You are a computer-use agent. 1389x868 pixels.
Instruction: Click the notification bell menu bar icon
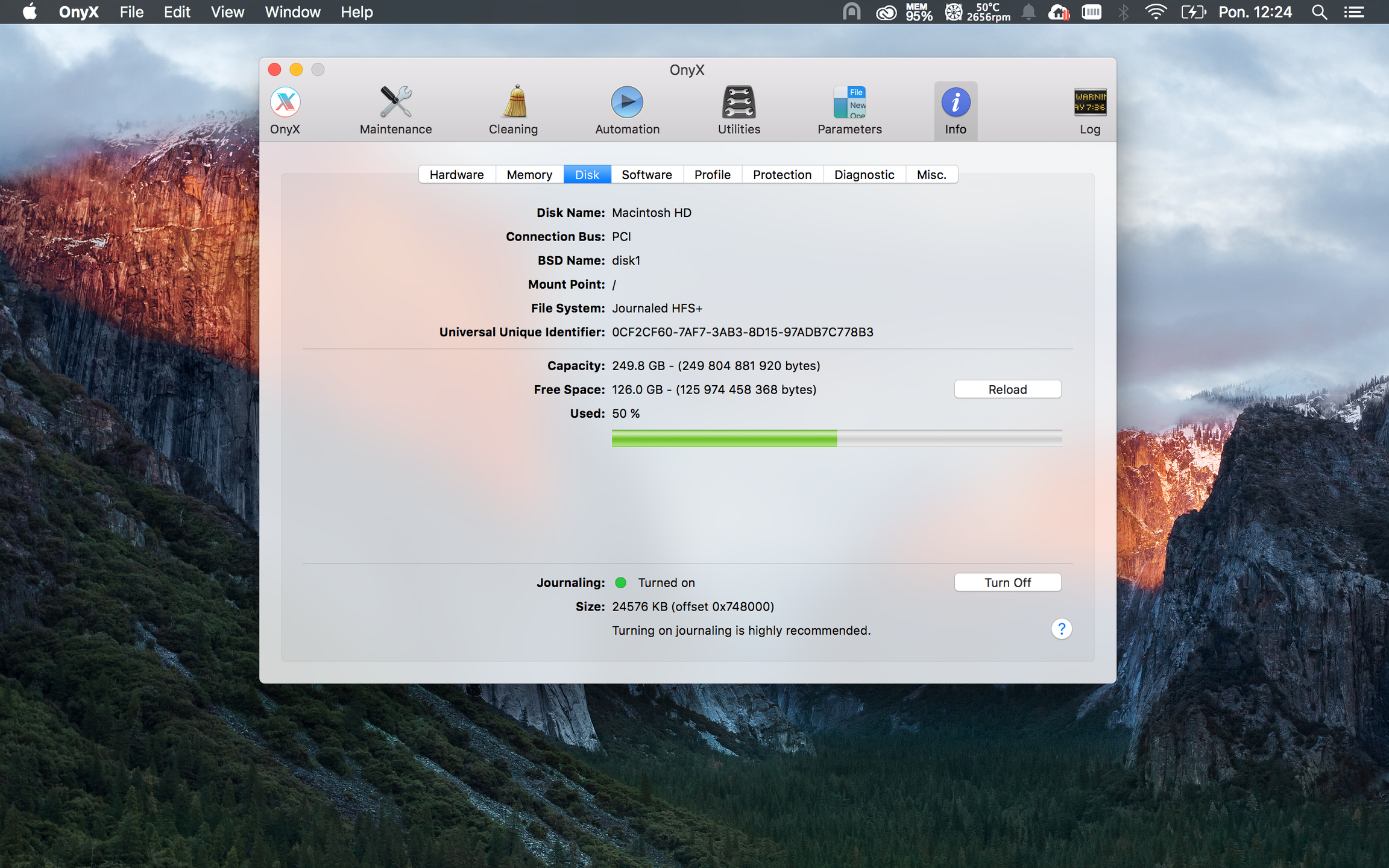click(1028, 12)
